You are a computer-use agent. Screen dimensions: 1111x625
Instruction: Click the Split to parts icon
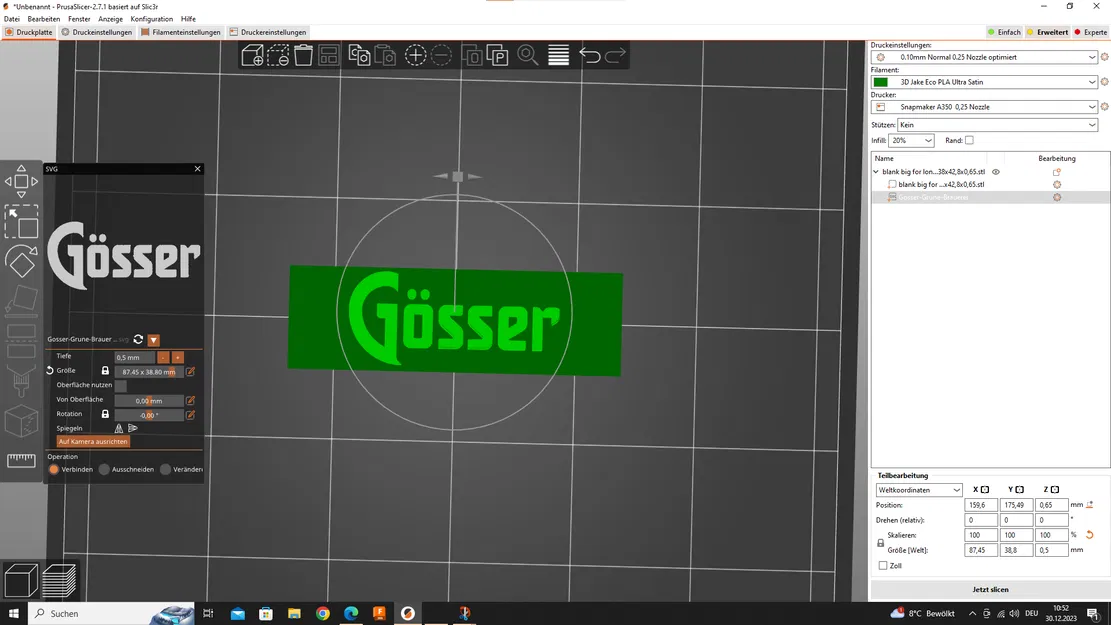pyautogui.click(x=497, y=55)
